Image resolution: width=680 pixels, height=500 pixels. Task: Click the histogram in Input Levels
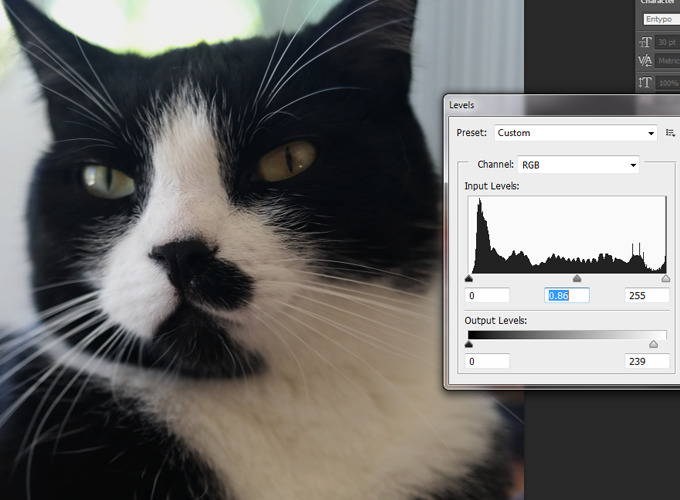(x=567, y=235)
